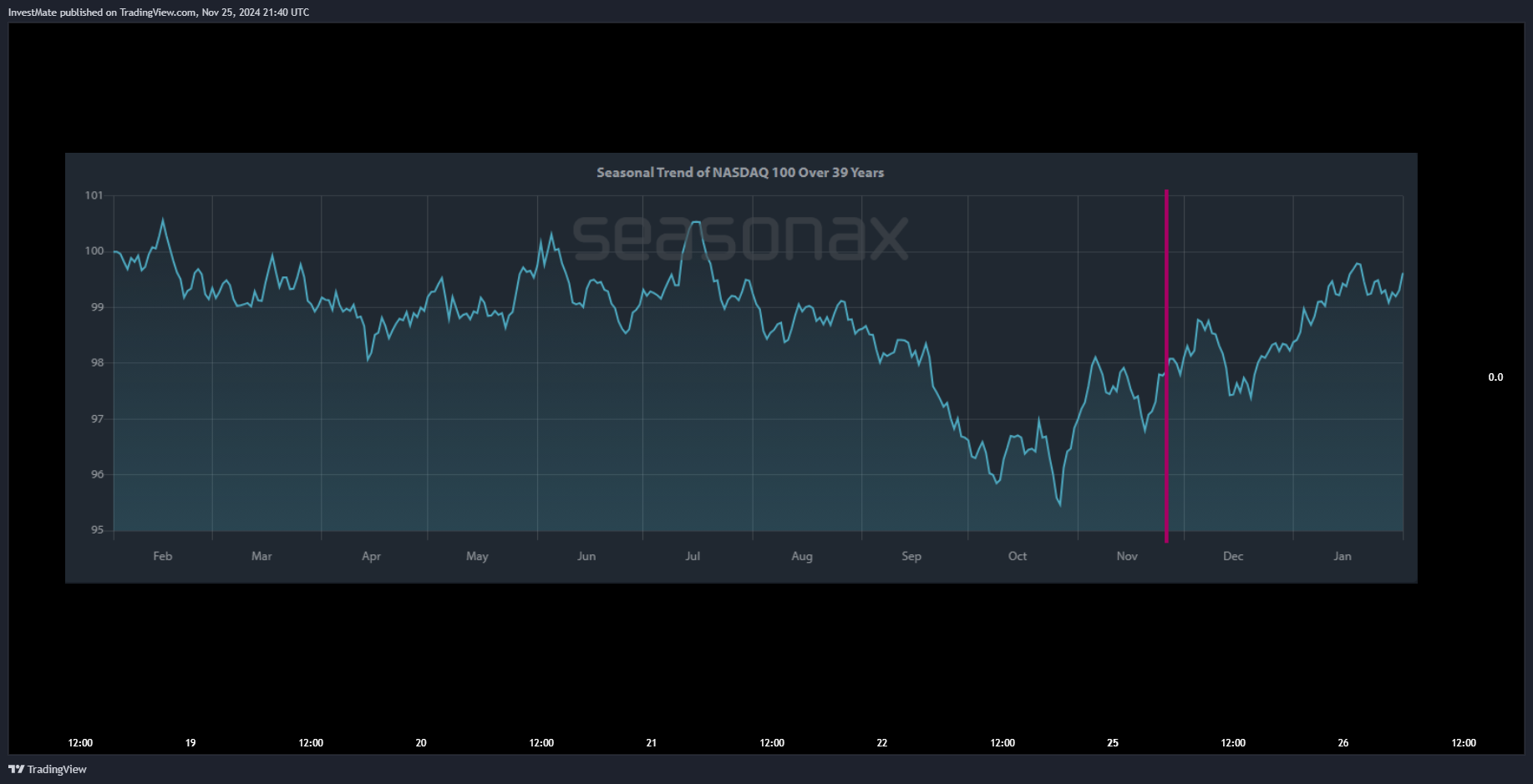The image size is (1533, 784).
Task: Click the '25' date on the time axis
Action: 1113,743
